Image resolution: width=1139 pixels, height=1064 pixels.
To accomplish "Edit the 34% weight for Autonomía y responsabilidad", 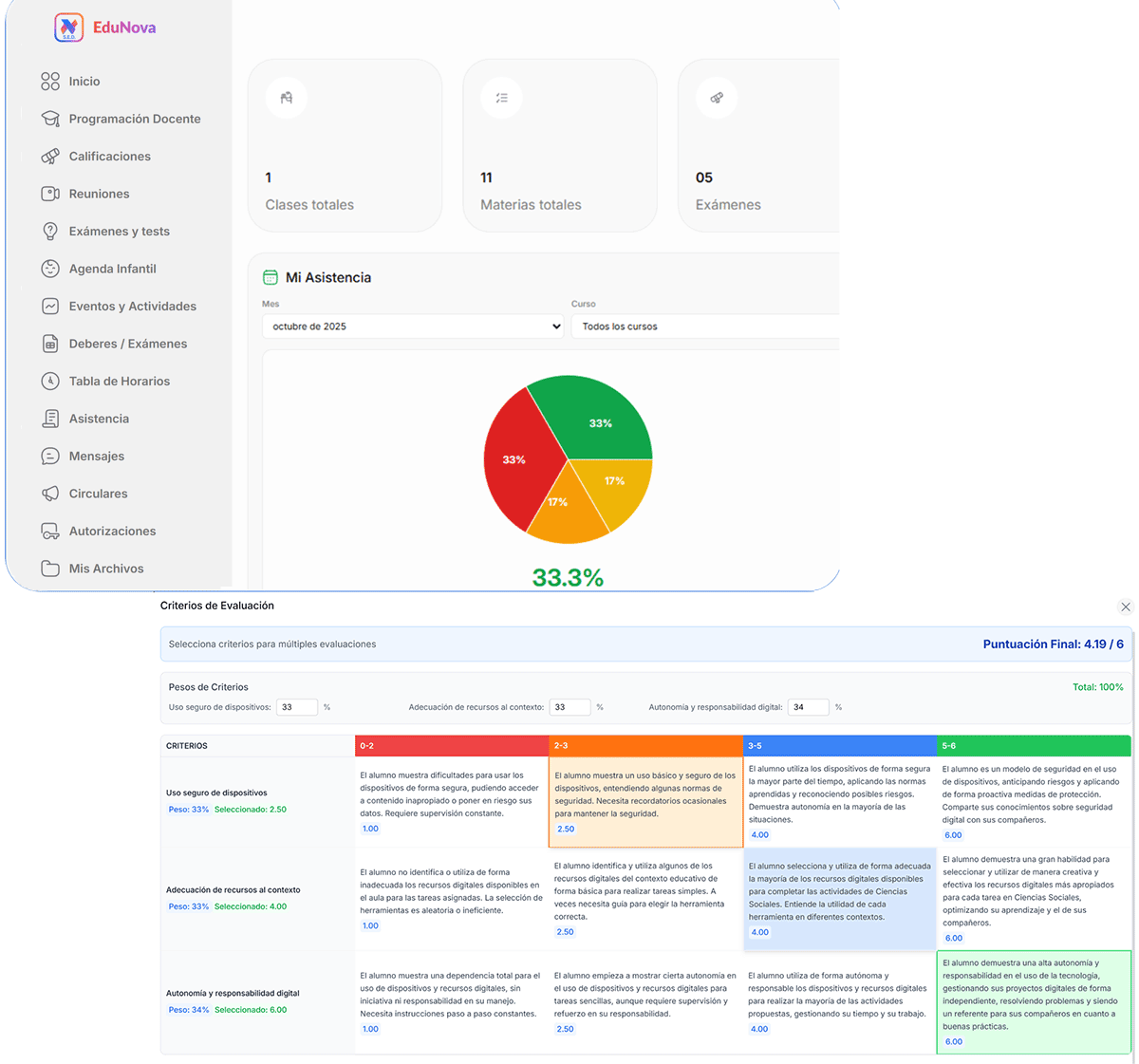I will pos(809,707).
